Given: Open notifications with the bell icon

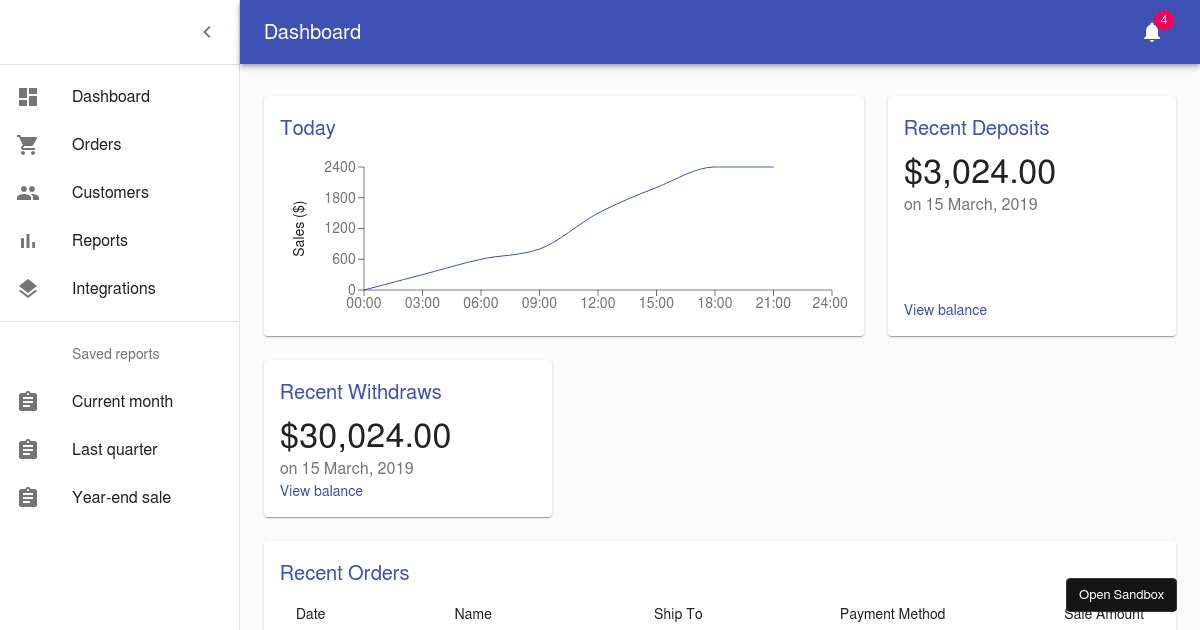Looking at the screenshot, I should [1150, 33].
